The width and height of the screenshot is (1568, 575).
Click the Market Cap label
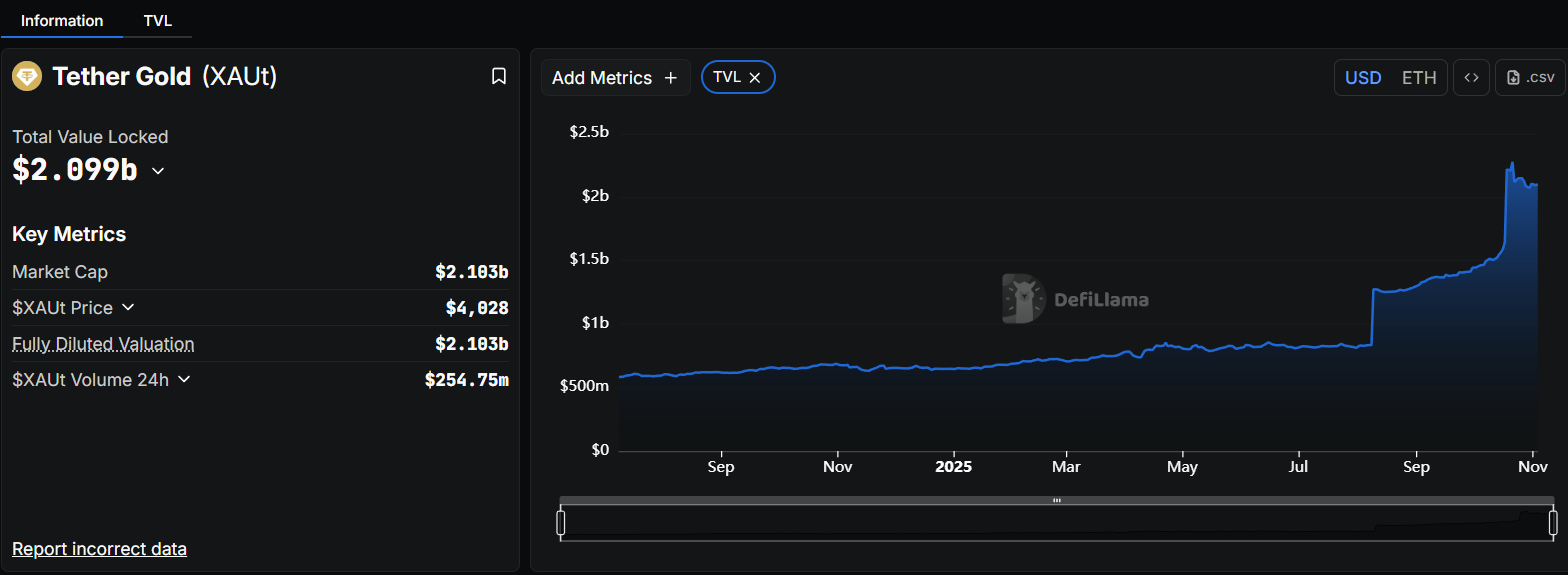click(x=60, y=272)
